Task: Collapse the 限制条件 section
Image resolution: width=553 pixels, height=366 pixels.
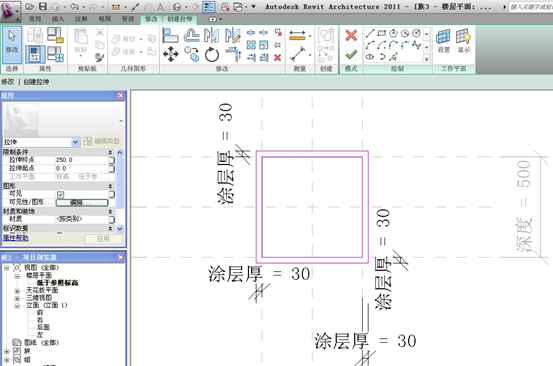Action: click(x=110, y=152)
